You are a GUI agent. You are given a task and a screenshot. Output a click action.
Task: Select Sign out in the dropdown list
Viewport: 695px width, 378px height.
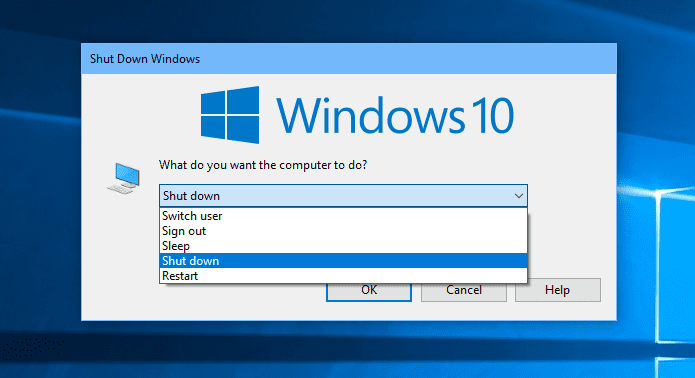344,231
